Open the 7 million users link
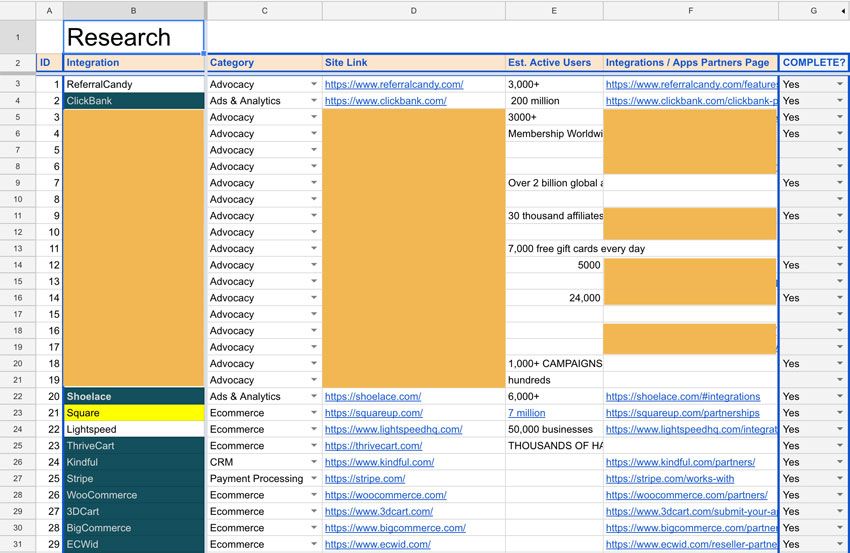850x553 pixels. [526, 413]
